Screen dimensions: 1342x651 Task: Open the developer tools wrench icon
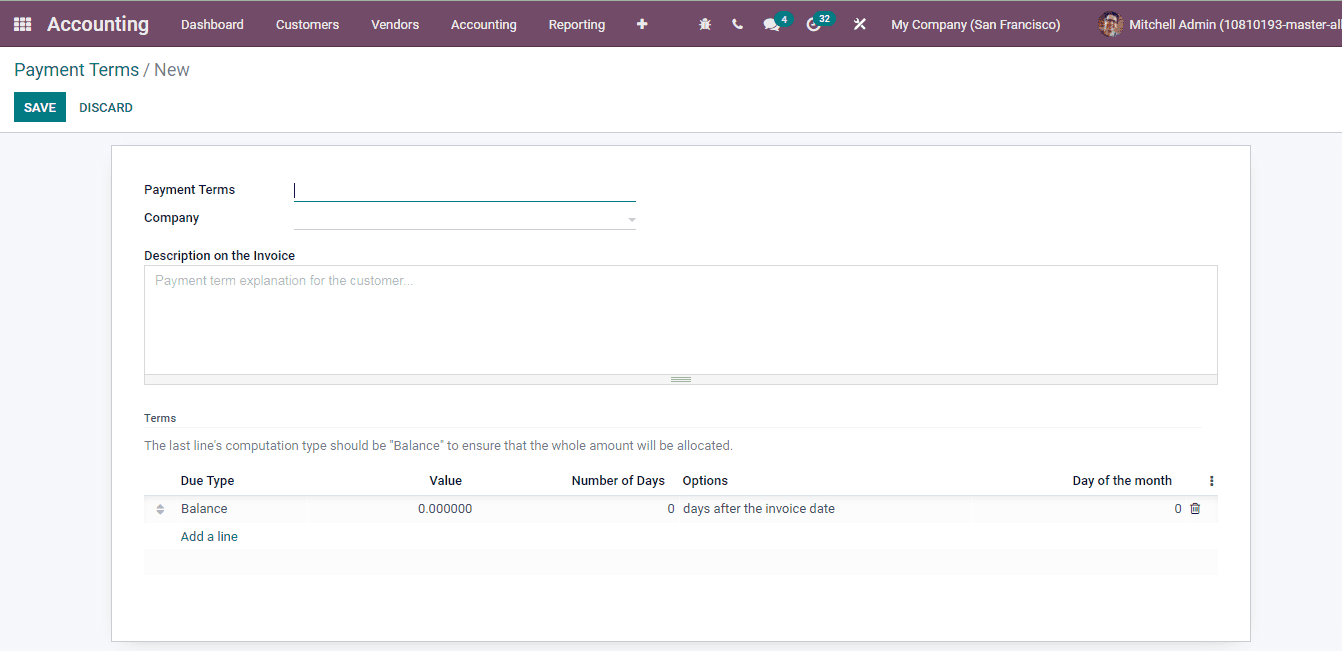pyautogui.click(x=859, y=23)
